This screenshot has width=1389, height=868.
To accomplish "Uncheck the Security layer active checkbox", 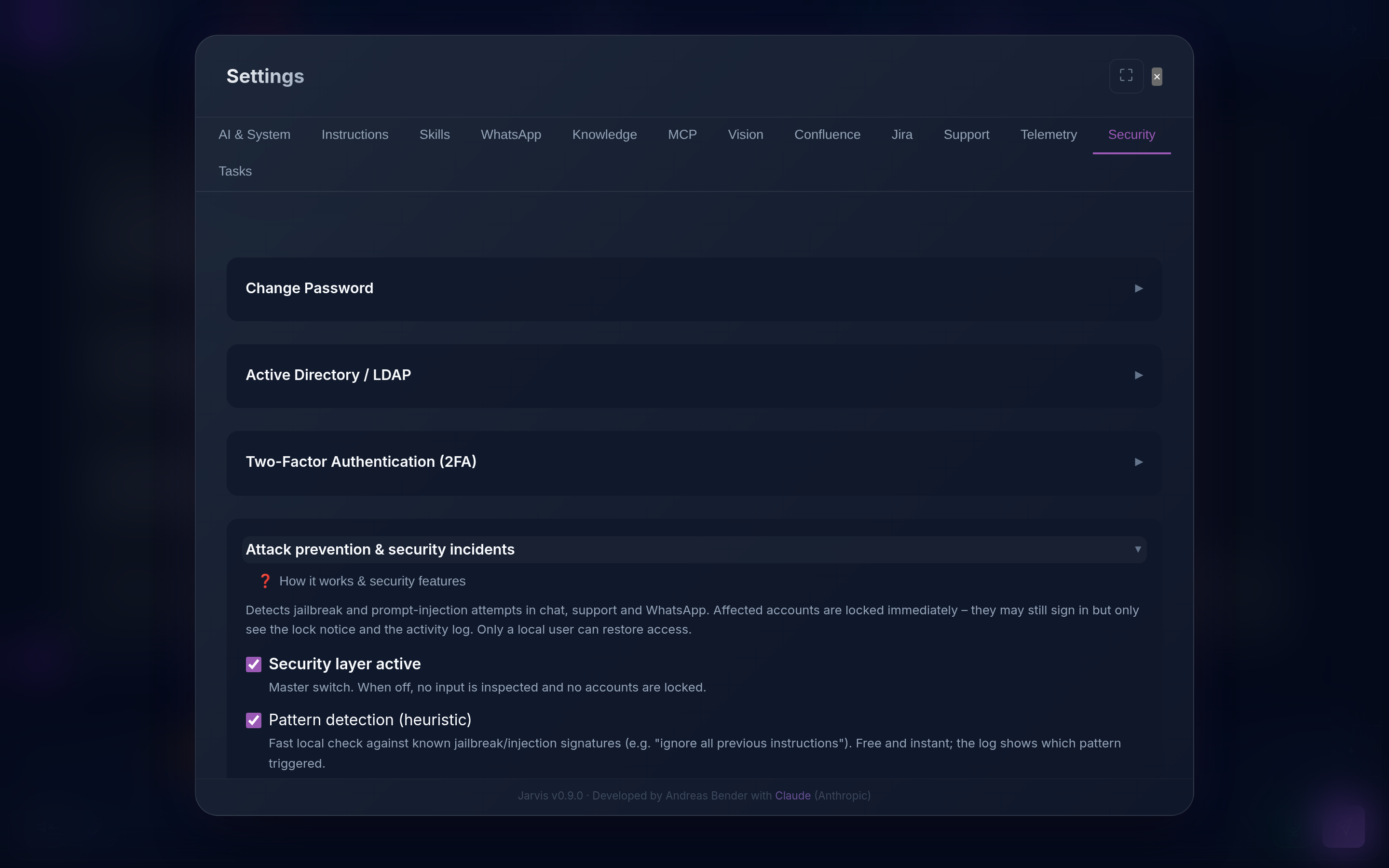I will pos(254,664).
